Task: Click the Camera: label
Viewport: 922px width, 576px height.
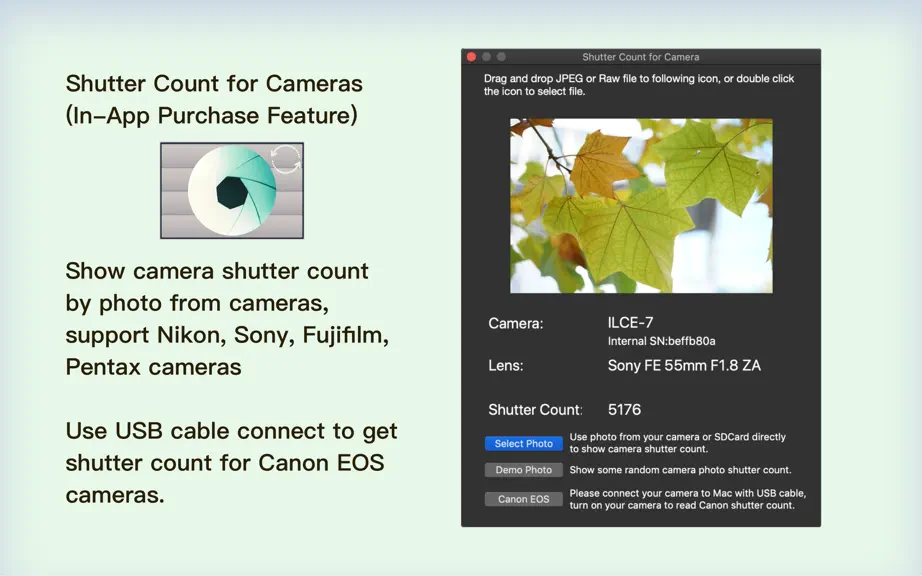Action: [x=516, y=323]
